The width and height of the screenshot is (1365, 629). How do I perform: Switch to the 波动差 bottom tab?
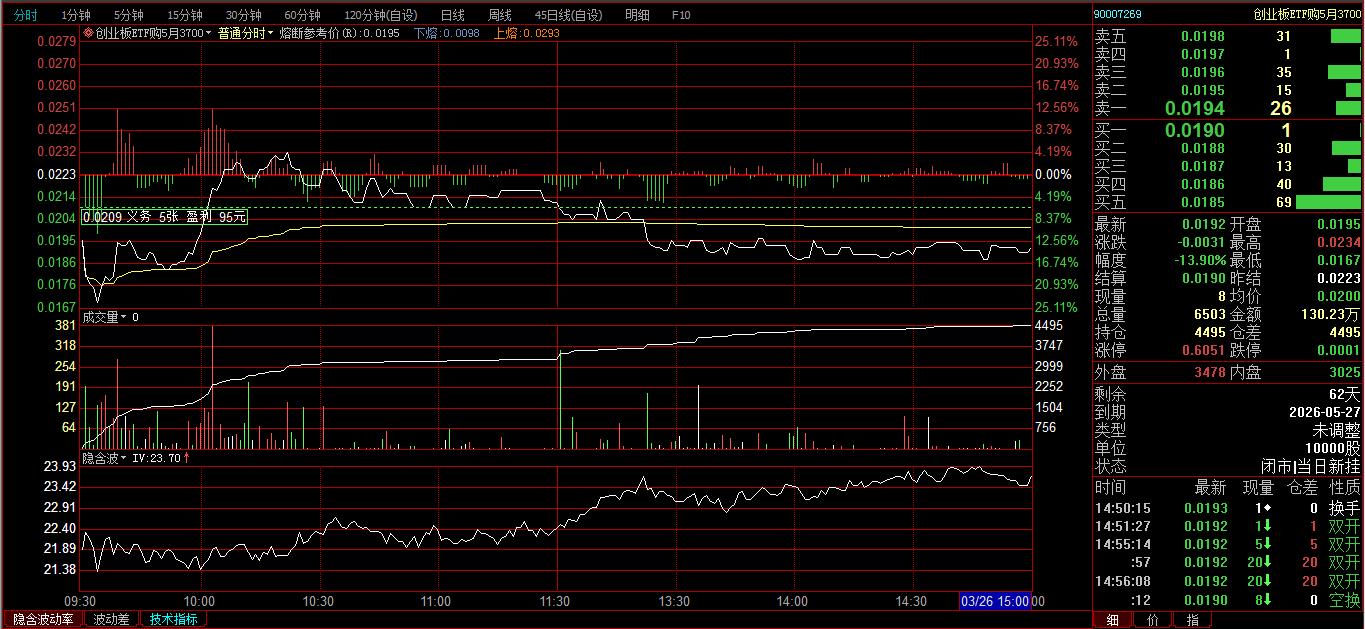[111, 619]
